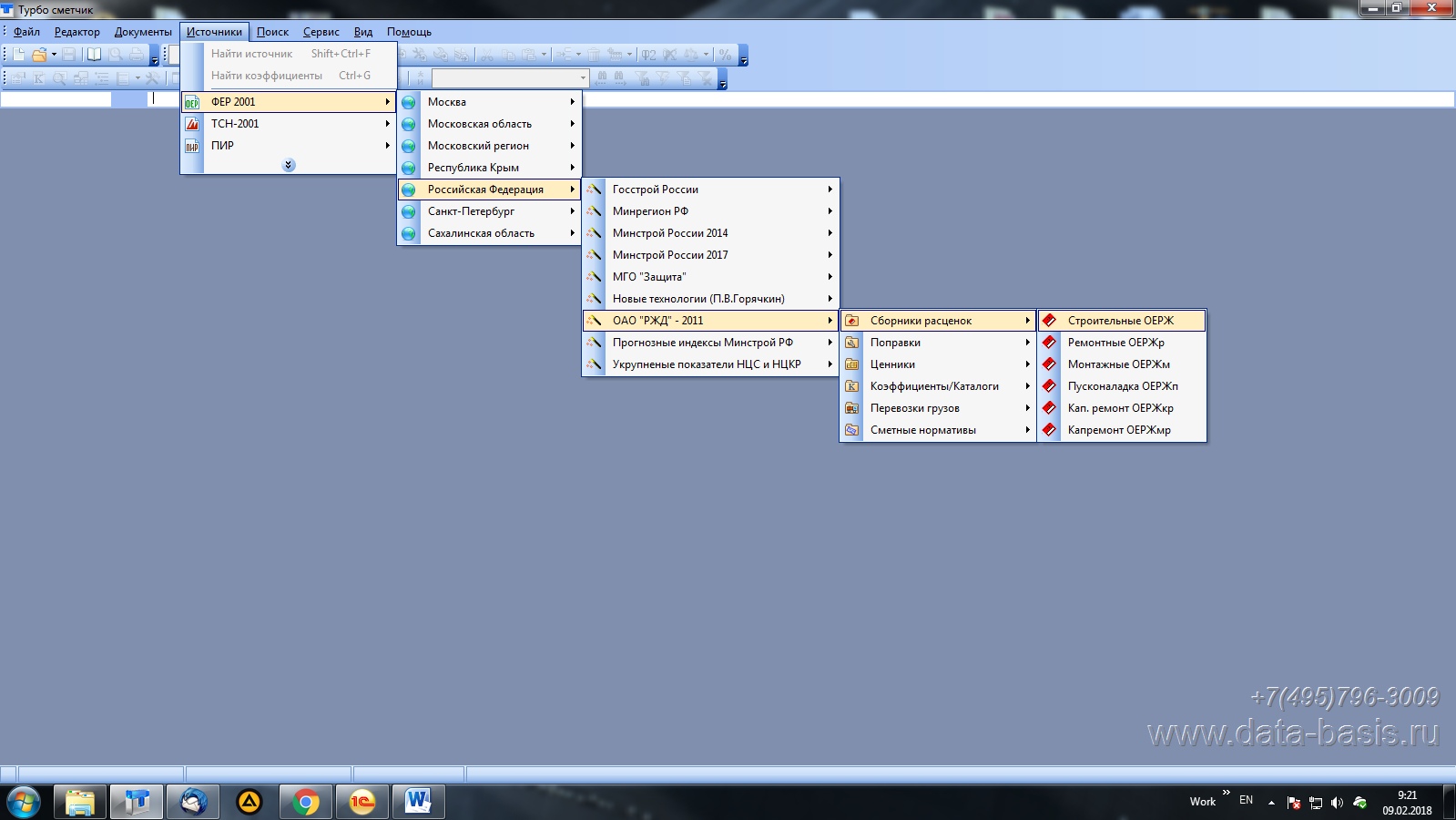
Task: Open the Редактор menu
Action: [77, 32]
